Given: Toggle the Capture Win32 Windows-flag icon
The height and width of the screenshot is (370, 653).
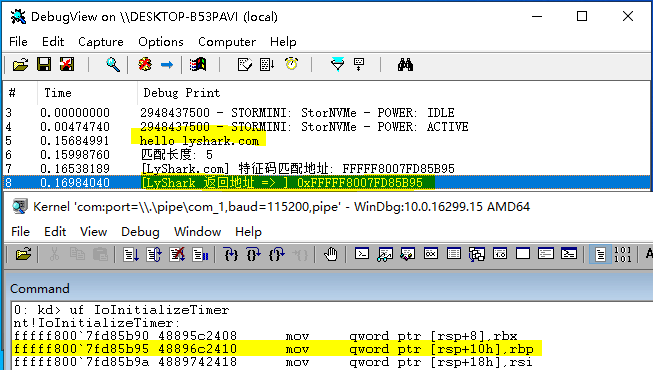Looking at the screenshot, I should coord(198,65).
